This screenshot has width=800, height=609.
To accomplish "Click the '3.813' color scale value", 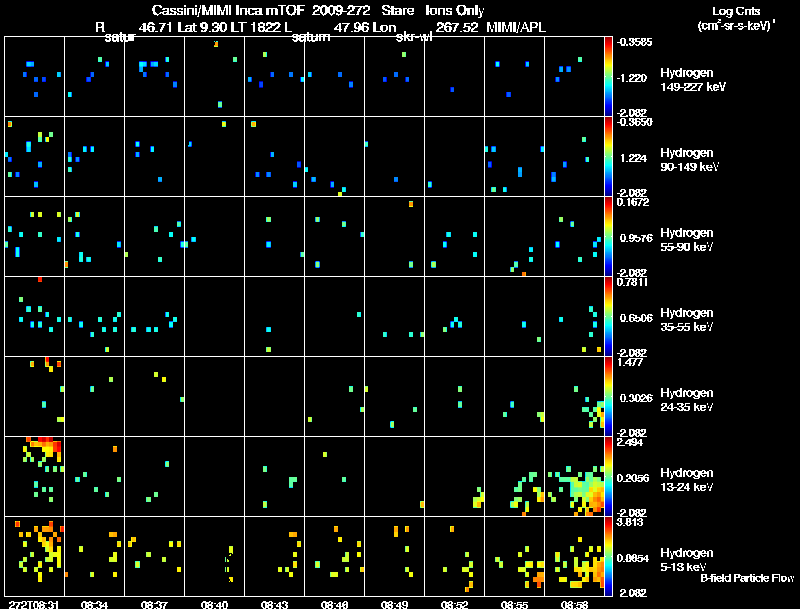I will pyautogui.click(x=630, y=522).
